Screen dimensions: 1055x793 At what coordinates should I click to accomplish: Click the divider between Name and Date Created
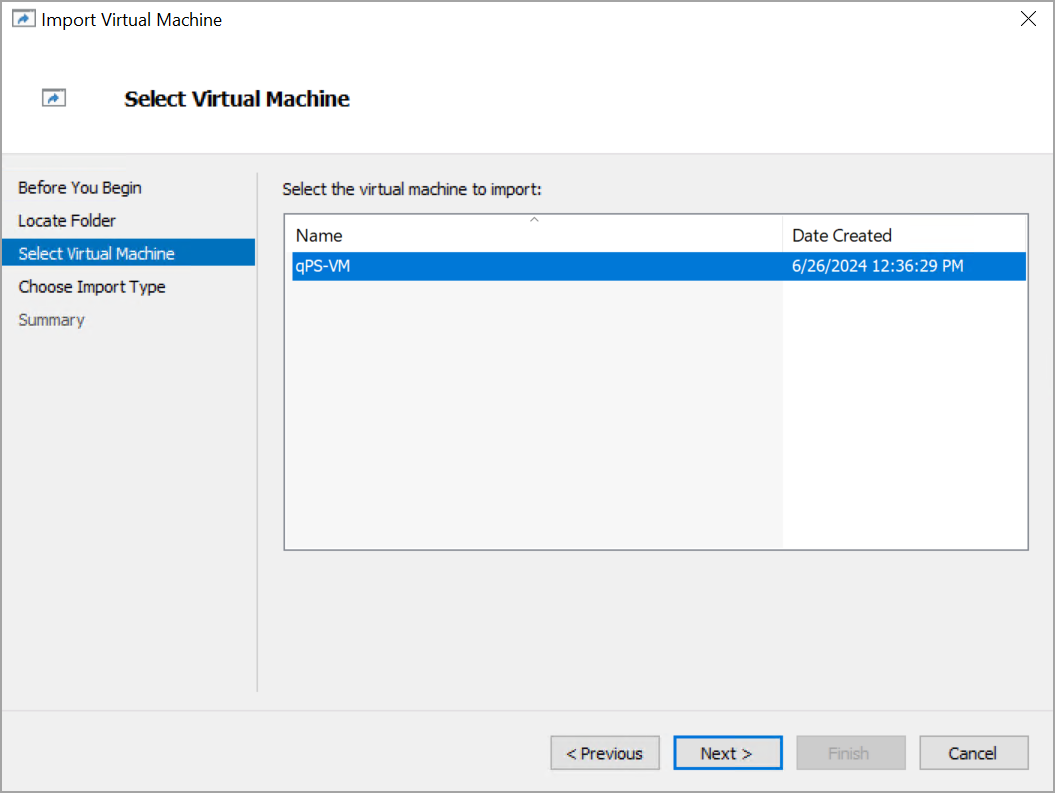(x=784, y=235)
